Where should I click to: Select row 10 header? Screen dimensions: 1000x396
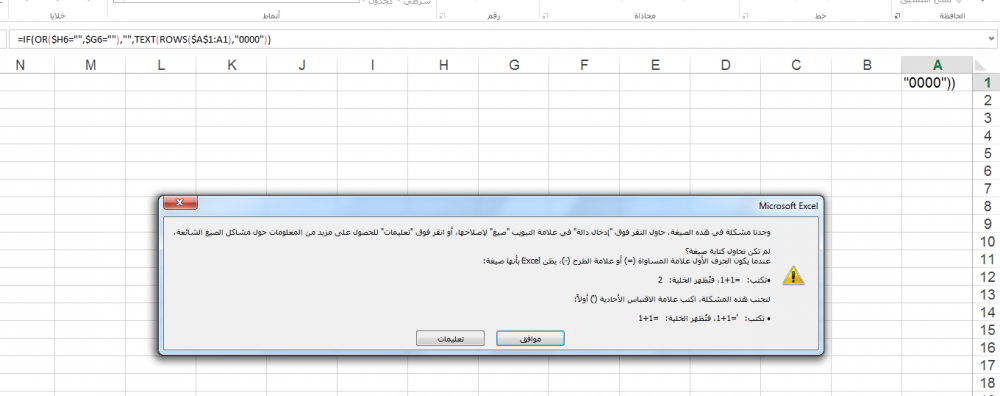pos(987,242)
